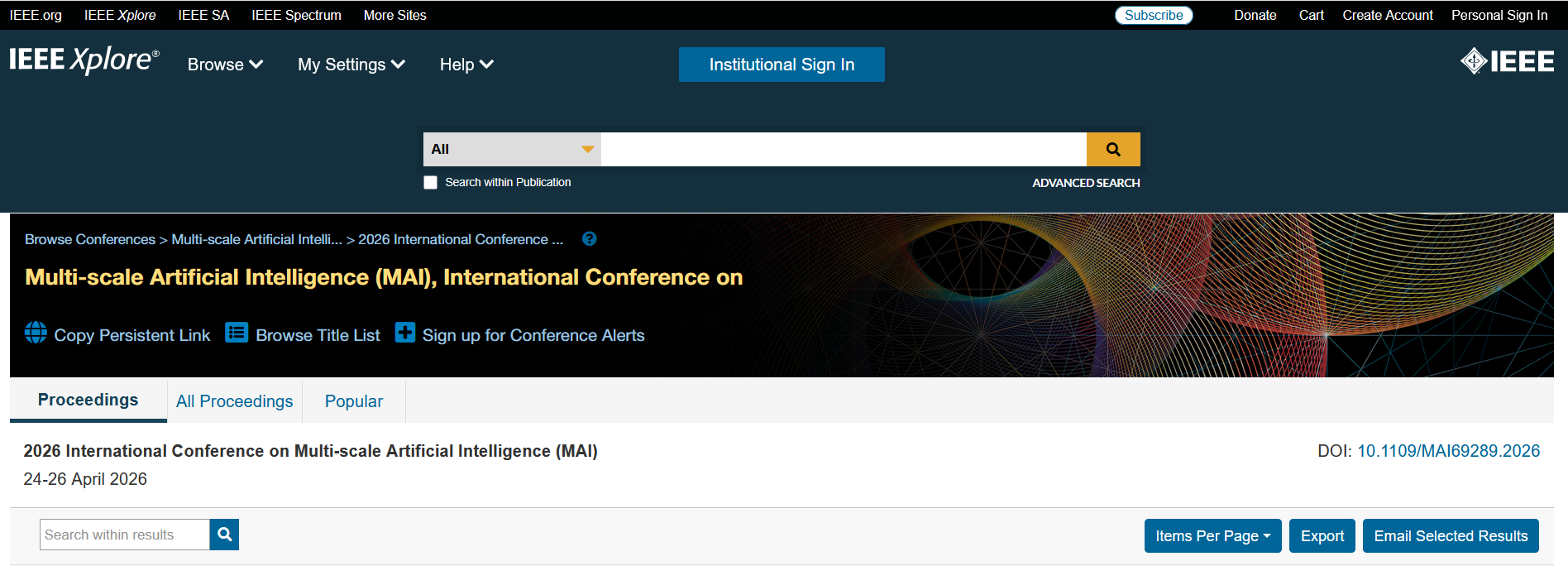This screenshot has width=1568, height=566.
Task: Click Multi-scale Artificial Intelli... breadcrumb
Action: pyautogui.click(x=256, y=239)
